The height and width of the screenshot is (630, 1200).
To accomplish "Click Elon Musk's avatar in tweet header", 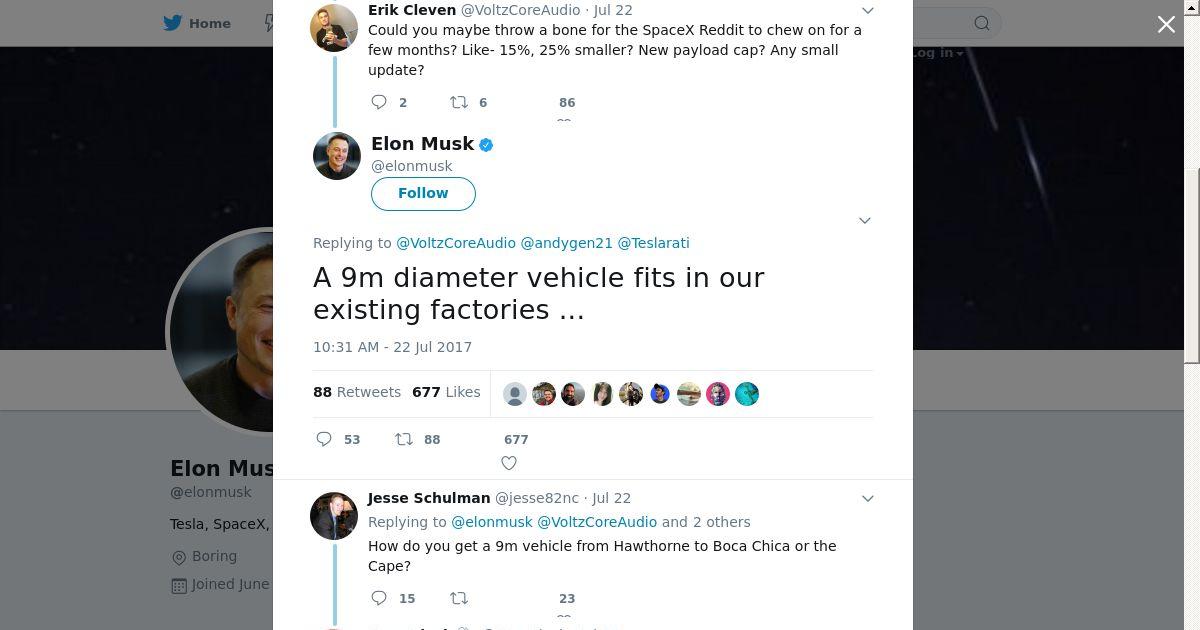I will pos(337,156).
